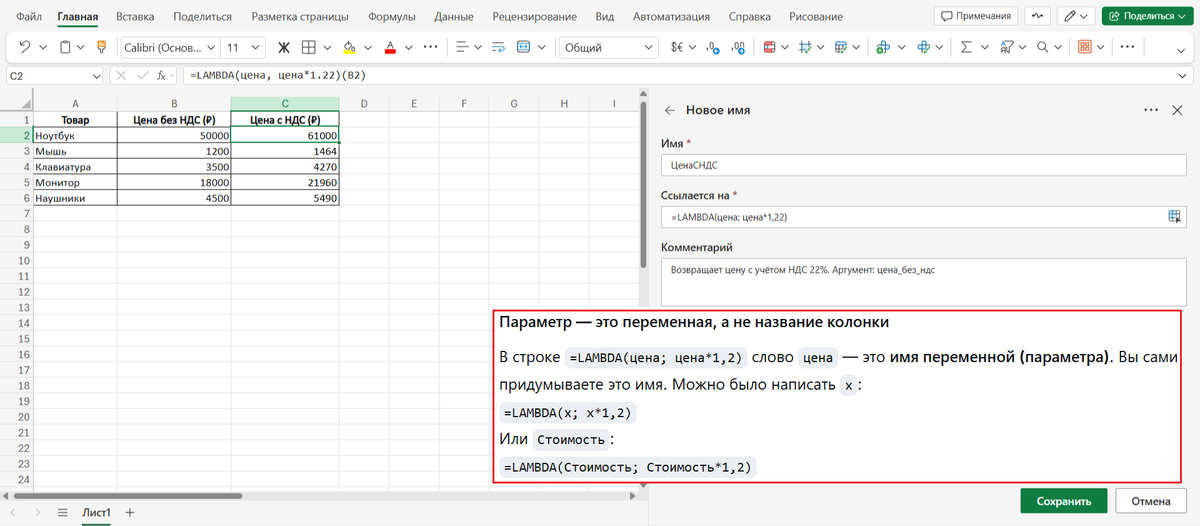This screenshot has height=526, width=1200.
Task: Go back from Новое имя pane
Action: tap(670, 111)
